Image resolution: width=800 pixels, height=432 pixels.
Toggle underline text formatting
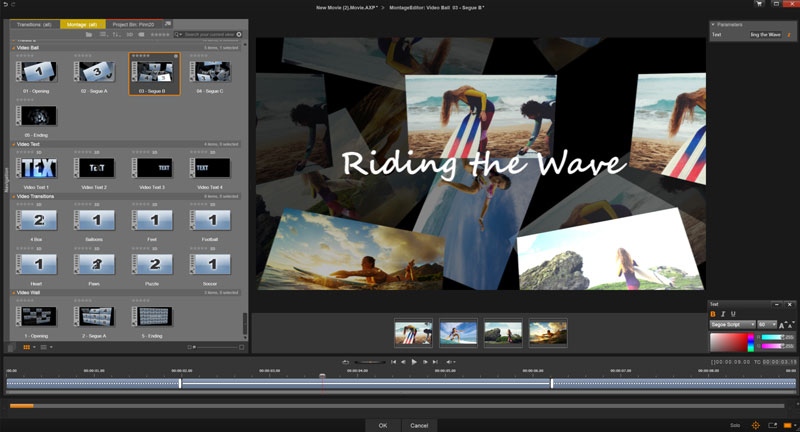pyautogui.click(x=733, y=314)
